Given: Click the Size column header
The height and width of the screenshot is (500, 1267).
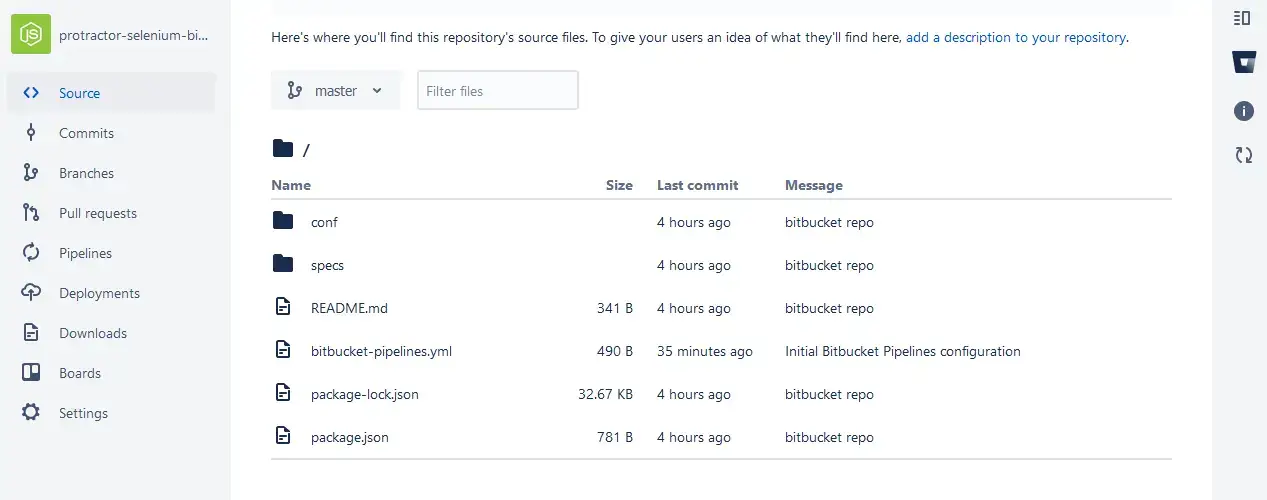Looking at the screenshot, I should [x=619, y=185].
